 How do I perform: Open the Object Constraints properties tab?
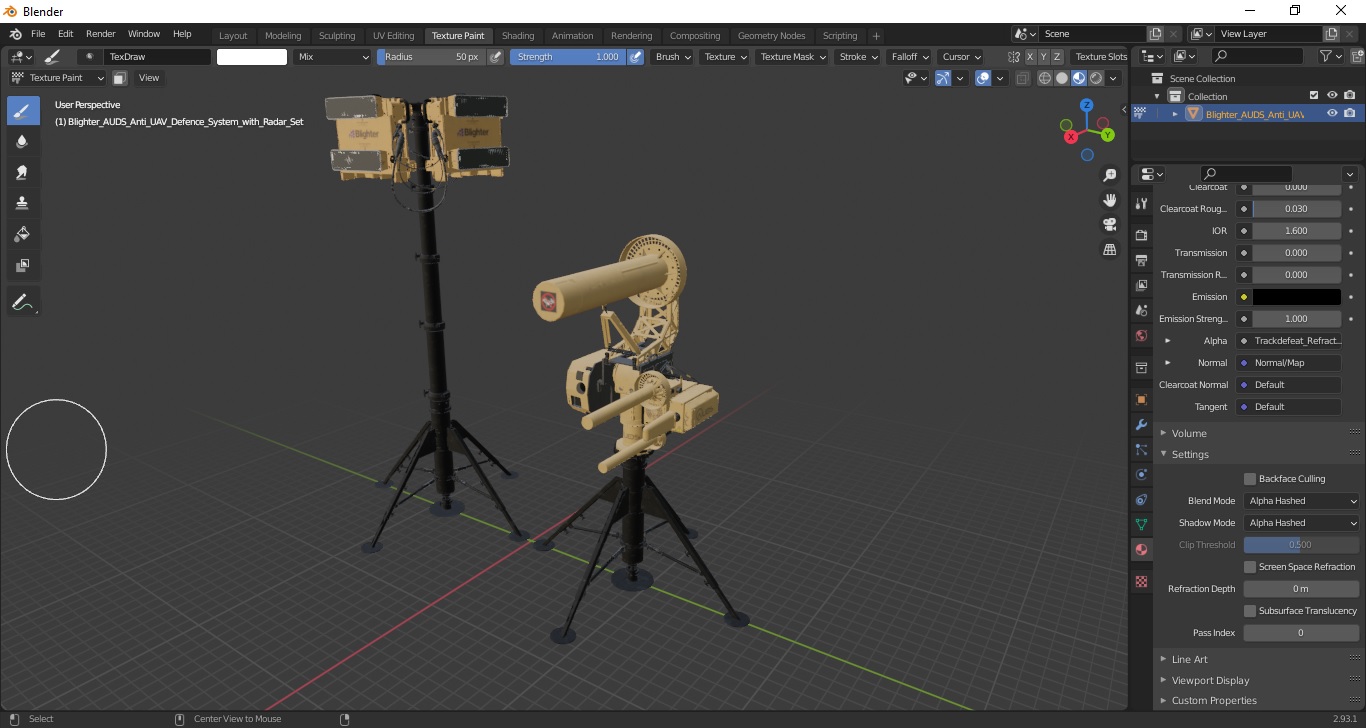[1141, 499]
